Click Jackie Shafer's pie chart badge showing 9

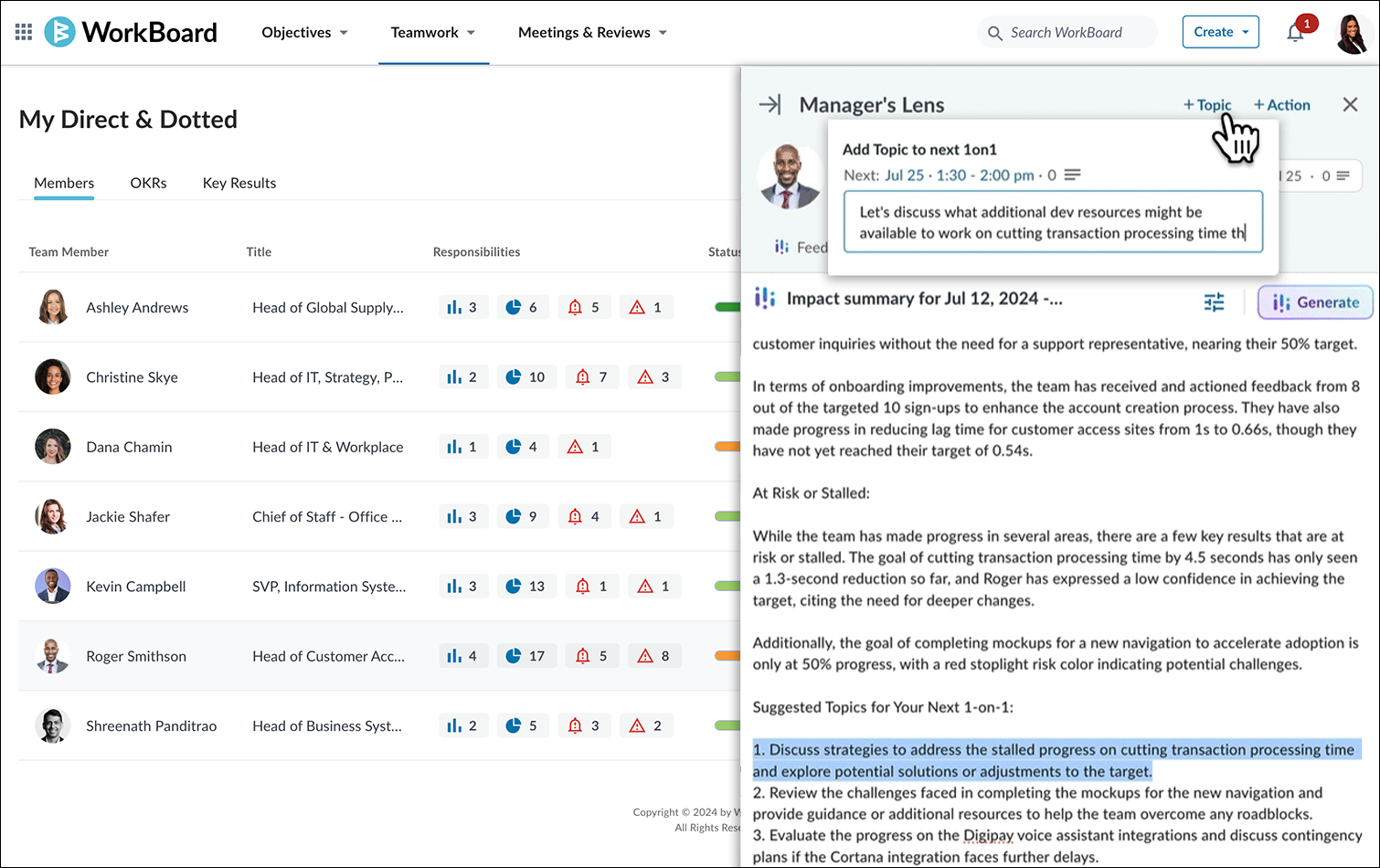(522, 516)
